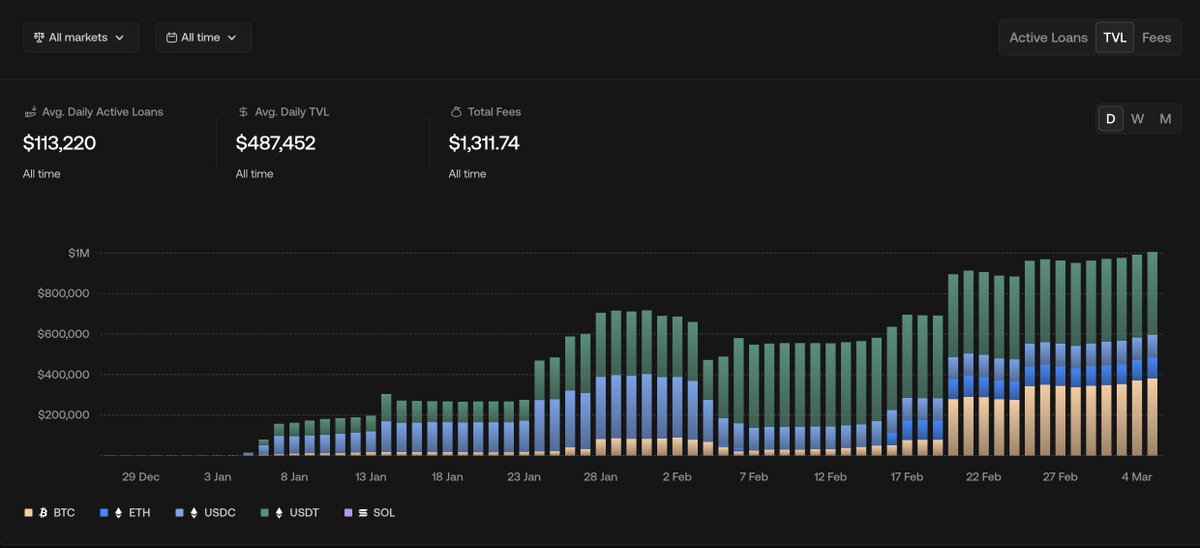Click the 18 Jan x-axis label

point(447,477)
